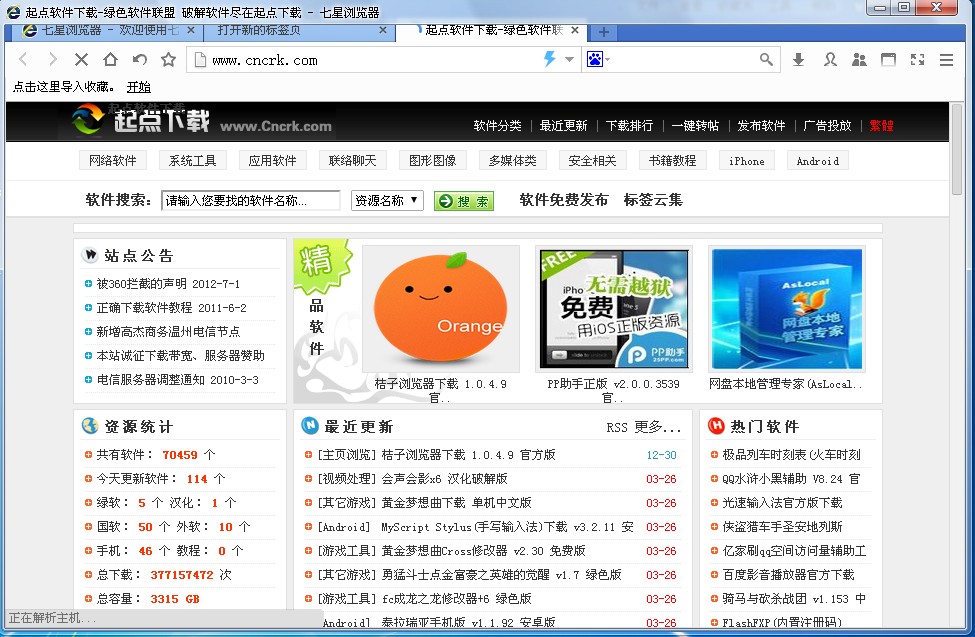Click 开始 link to import favorites
This screenshot has height=637, width=975.
pyautogui.click(x=139, y=87)
